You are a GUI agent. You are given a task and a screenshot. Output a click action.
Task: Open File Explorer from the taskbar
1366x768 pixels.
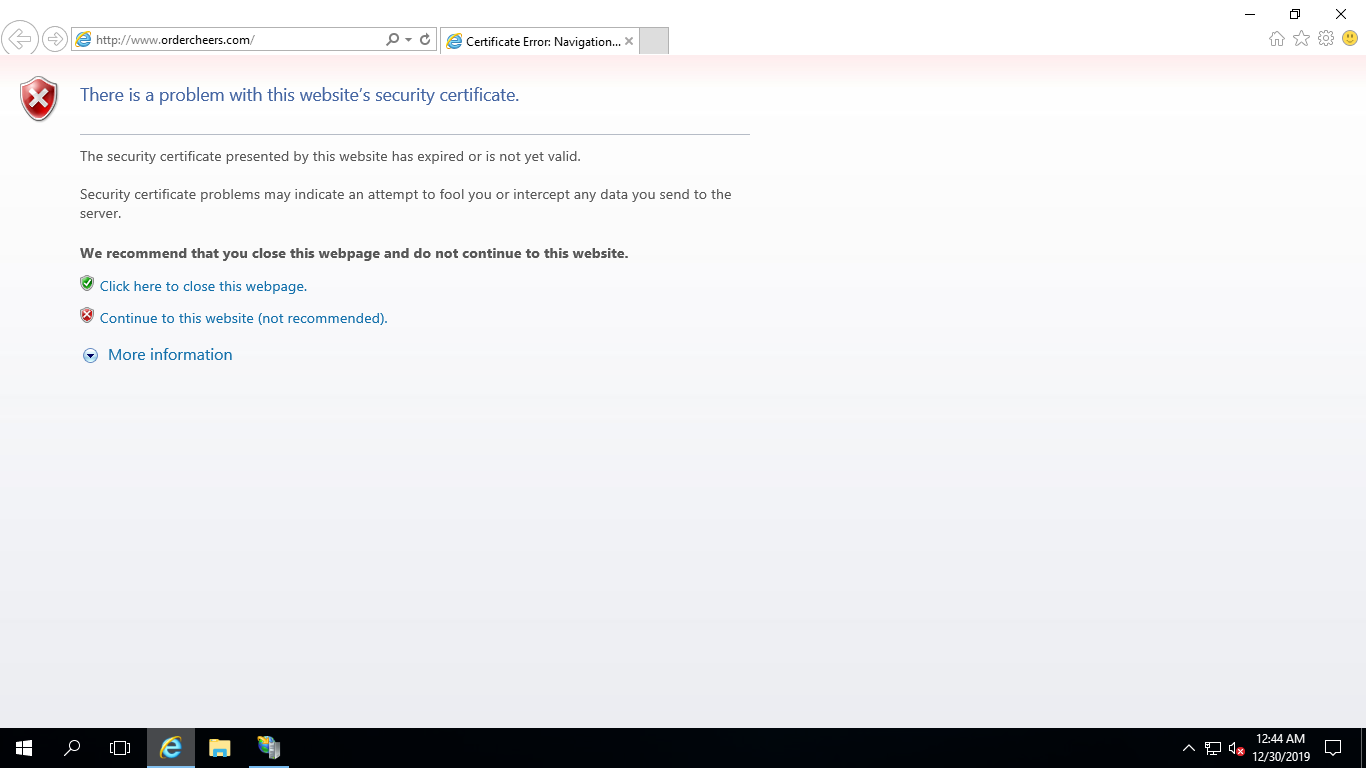point(219,748)
